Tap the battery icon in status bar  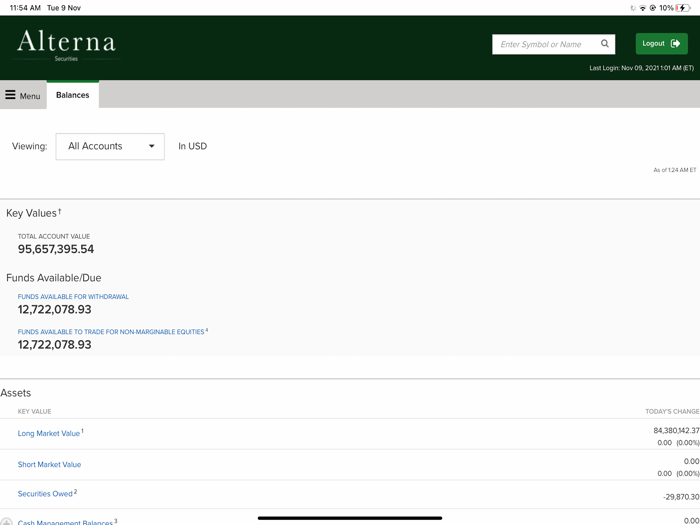tap(683, 8)
